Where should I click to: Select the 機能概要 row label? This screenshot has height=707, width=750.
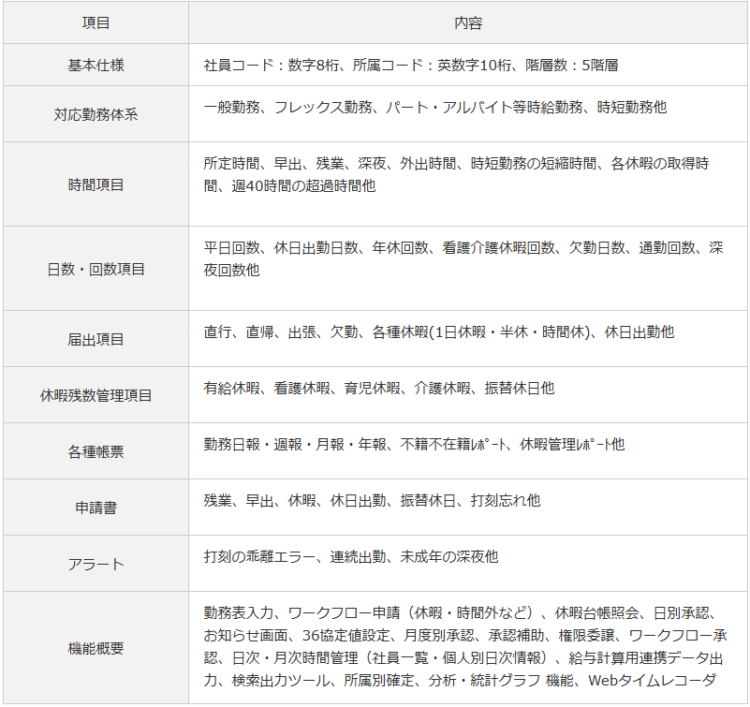pyautogui.click(x=96, y=648)
